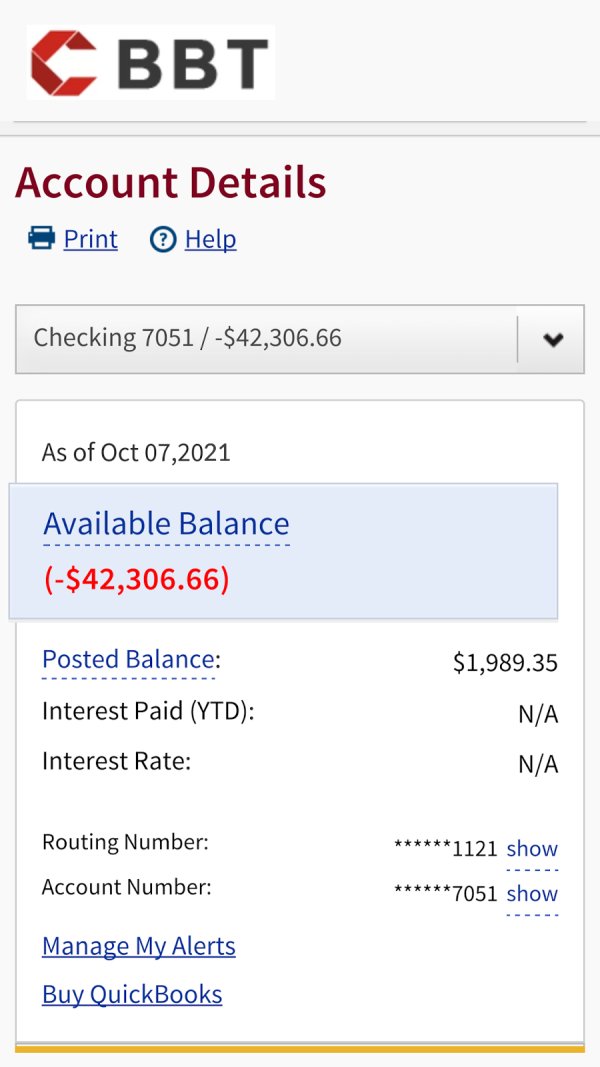The image size is (600, 1067).
Task: Show the full routing number
Action: click(x=532, y=848)
